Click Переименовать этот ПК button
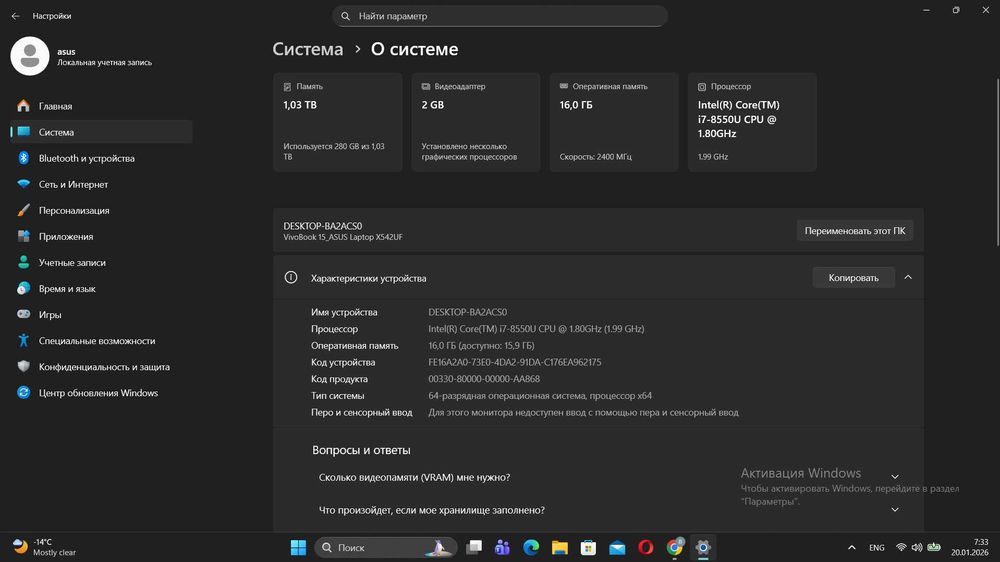Screen dimensions: 1000x562 pyautogui.click(x=855, y=231)
